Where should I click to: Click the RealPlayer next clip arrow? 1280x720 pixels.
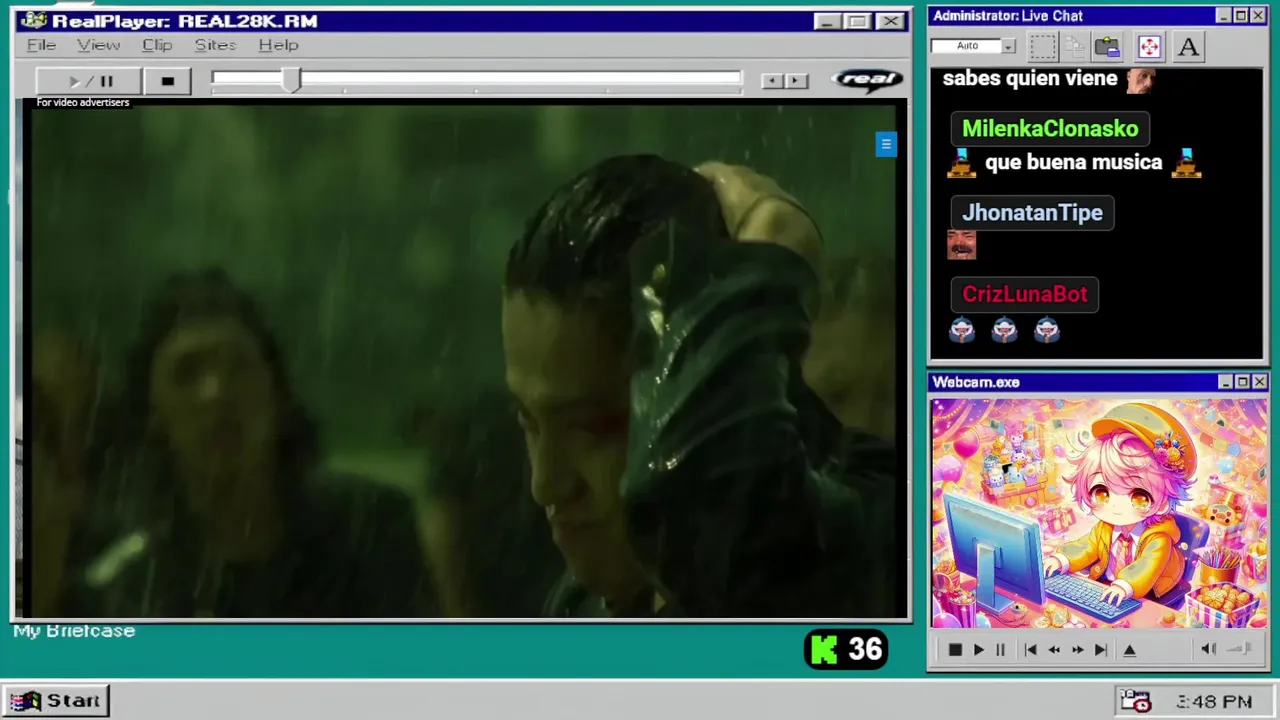796,81
